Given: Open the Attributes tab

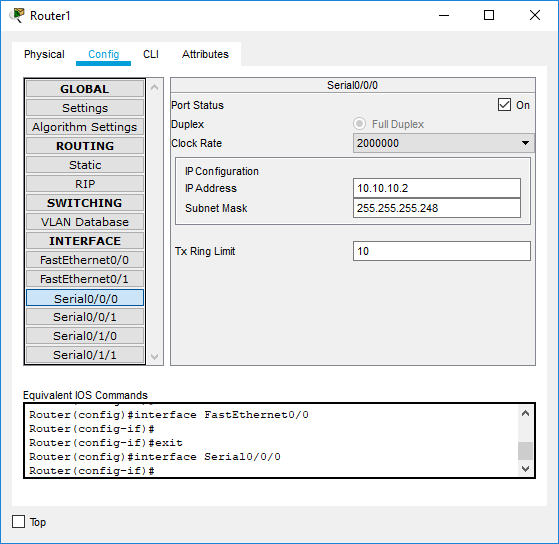Looking at the screenshot, I should [x=205, y=54].
